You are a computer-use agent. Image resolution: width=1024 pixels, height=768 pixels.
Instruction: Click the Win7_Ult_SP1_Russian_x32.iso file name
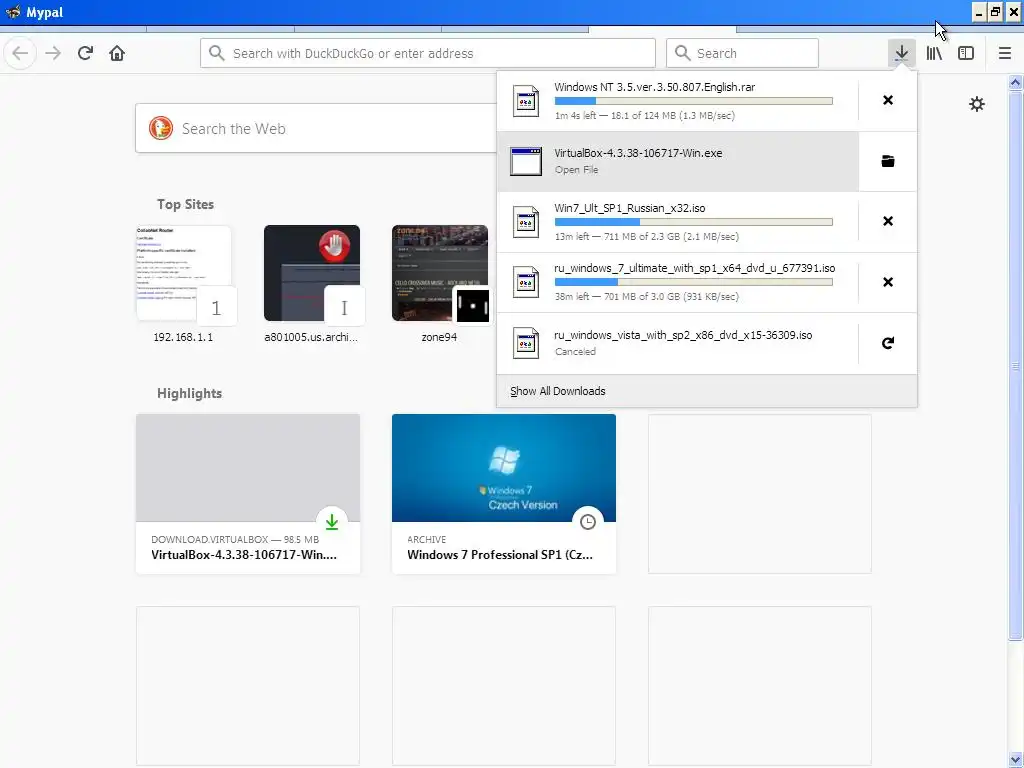[x=630, y=208]
